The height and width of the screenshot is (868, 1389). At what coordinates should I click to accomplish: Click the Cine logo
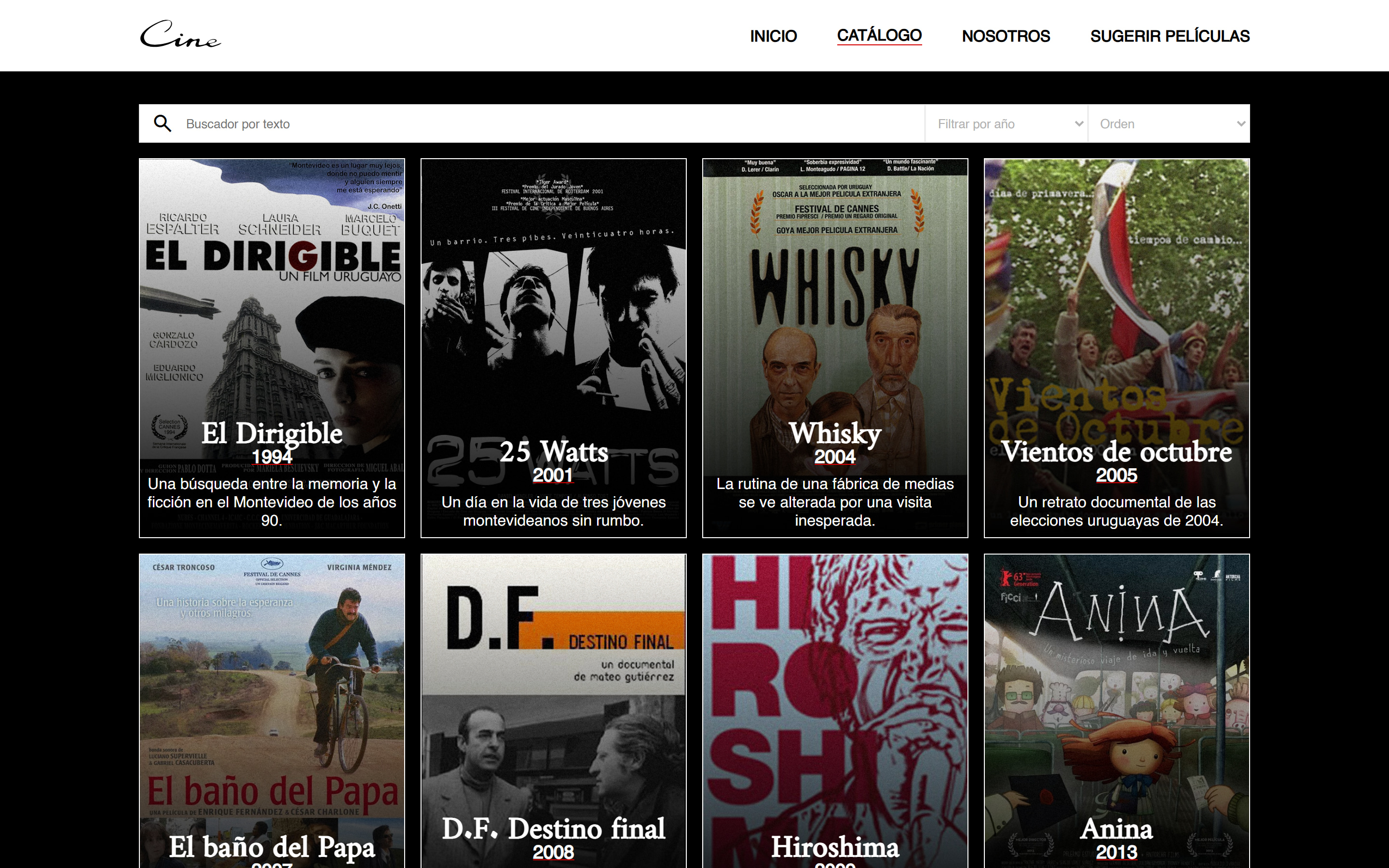180,34
